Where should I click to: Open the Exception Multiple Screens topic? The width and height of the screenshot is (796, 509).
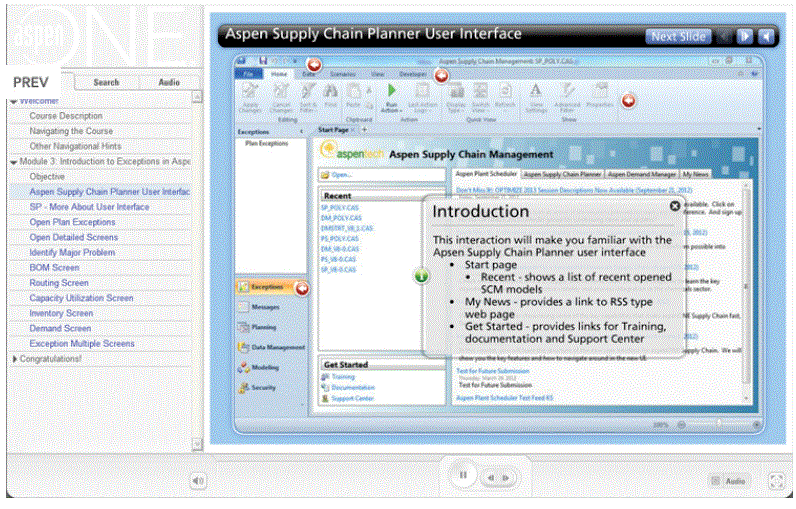[82, 344]
